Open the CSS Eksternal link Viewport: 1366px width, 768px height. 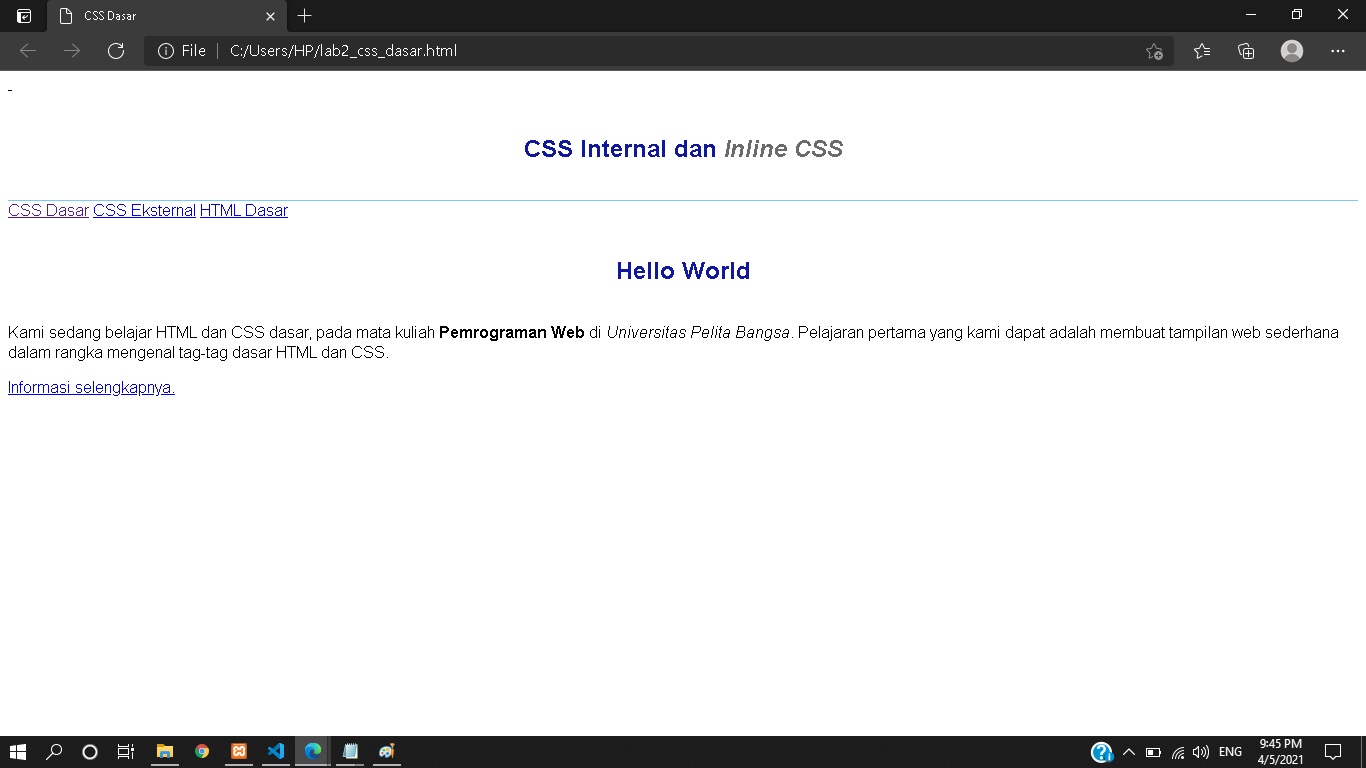coord(144,210)
